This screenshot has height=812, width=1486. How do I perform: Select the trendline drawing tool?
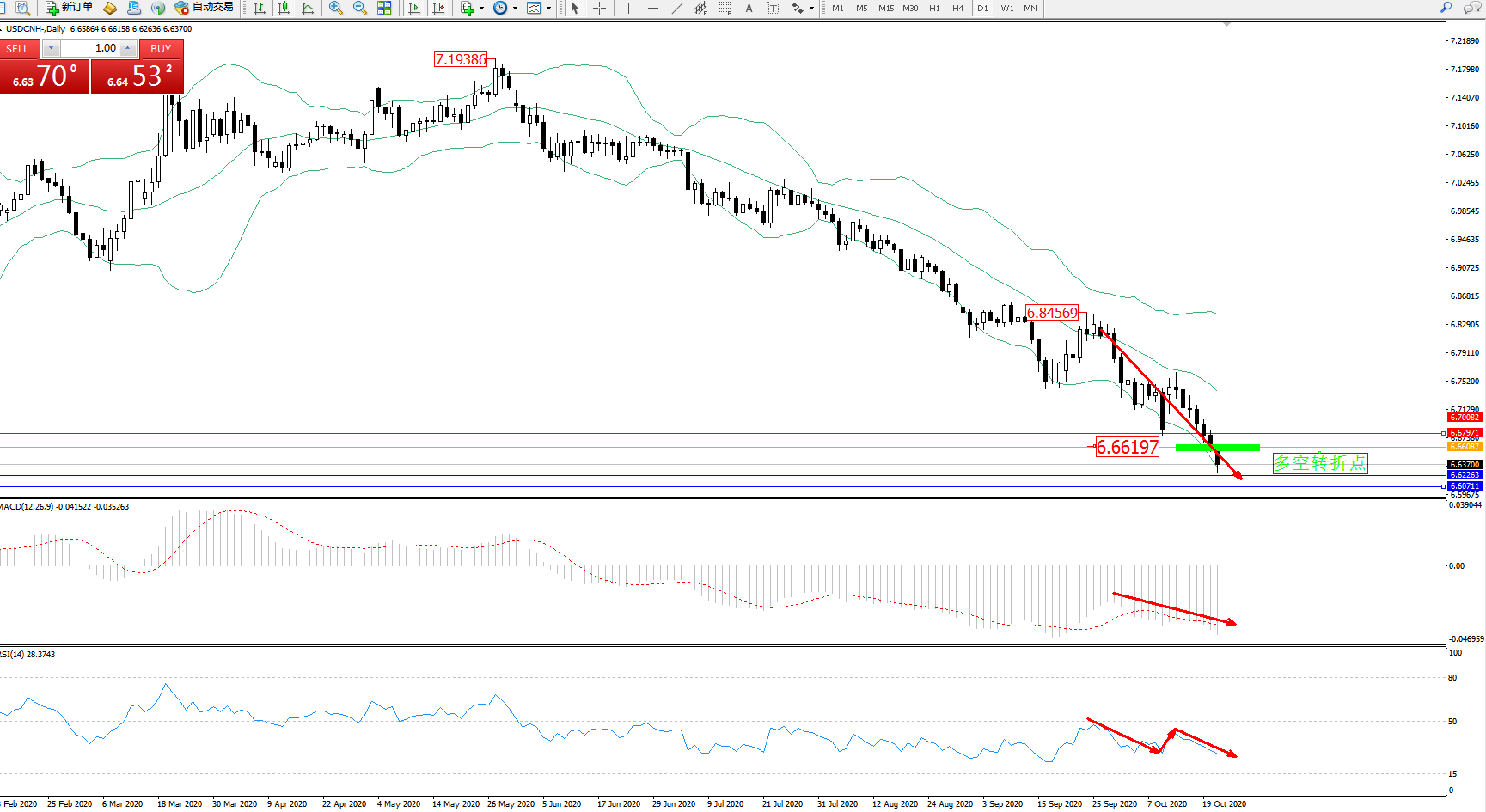(x=677, y=8)
